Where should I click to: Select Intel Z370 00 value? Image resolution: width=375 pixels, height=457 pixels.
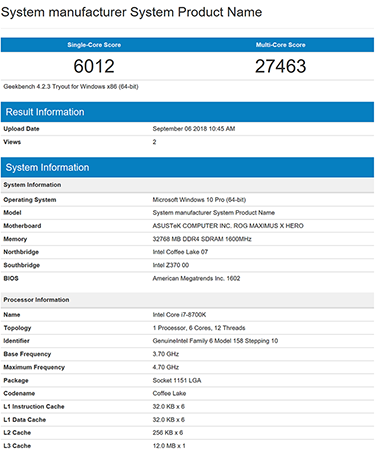[171, 265]
